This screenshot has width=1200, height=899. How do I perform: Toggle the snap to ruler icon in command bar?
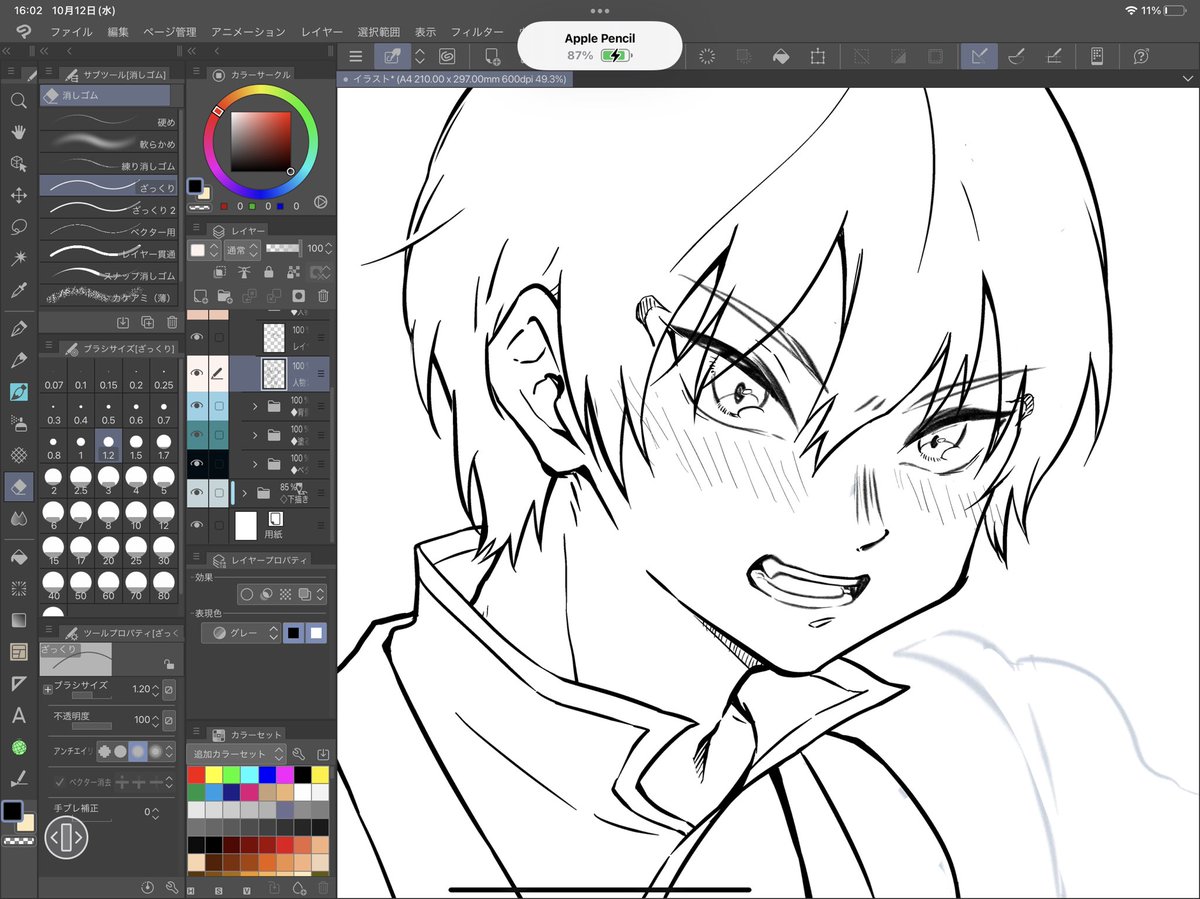pyautogui.click(x=979, y=57)
